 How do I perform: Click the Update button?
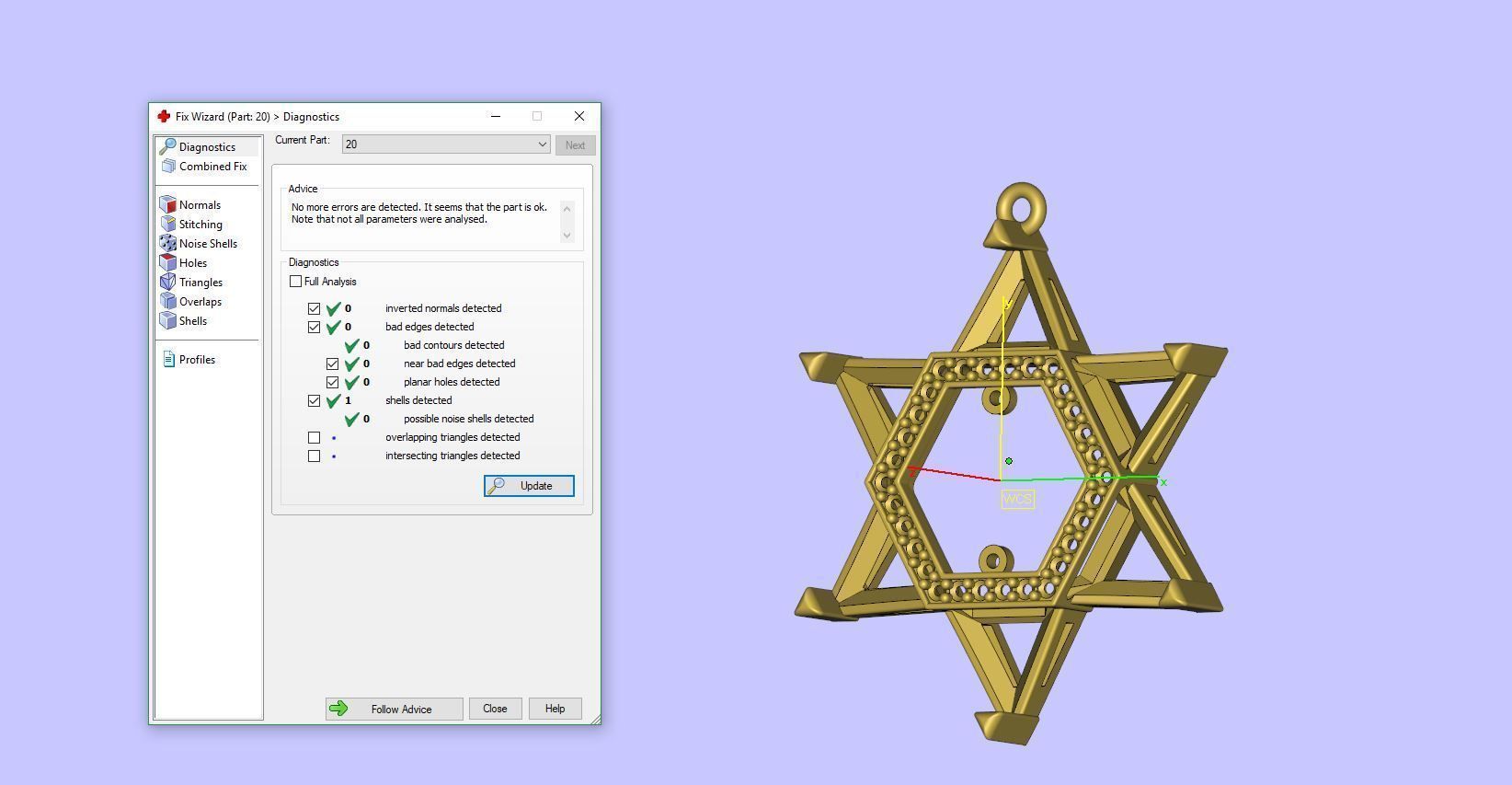coord(529,486)
